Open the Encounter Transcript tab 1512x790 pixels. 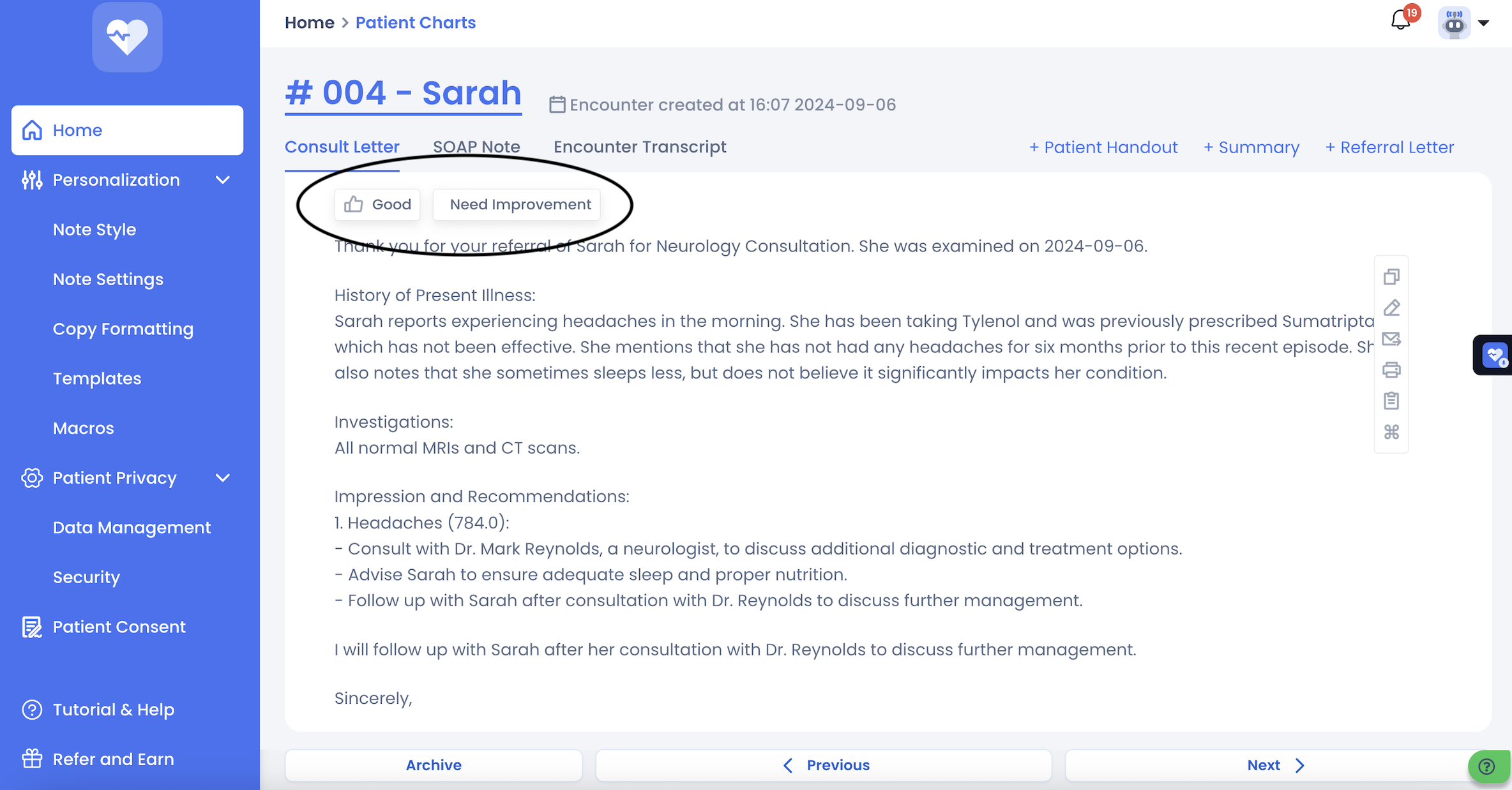[x=639, y=147]
